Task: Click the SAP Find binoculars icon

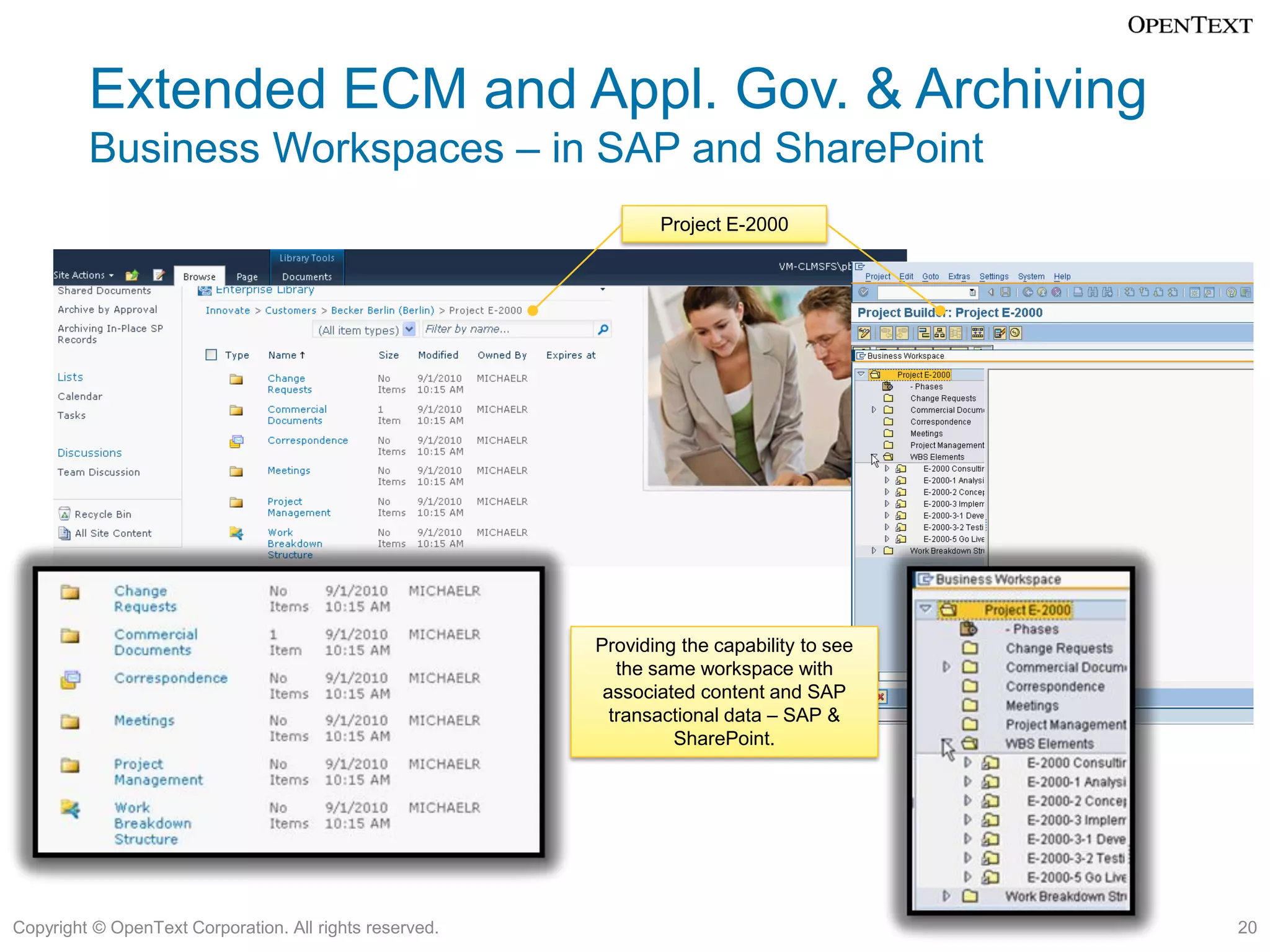Action: [1093, 293]
